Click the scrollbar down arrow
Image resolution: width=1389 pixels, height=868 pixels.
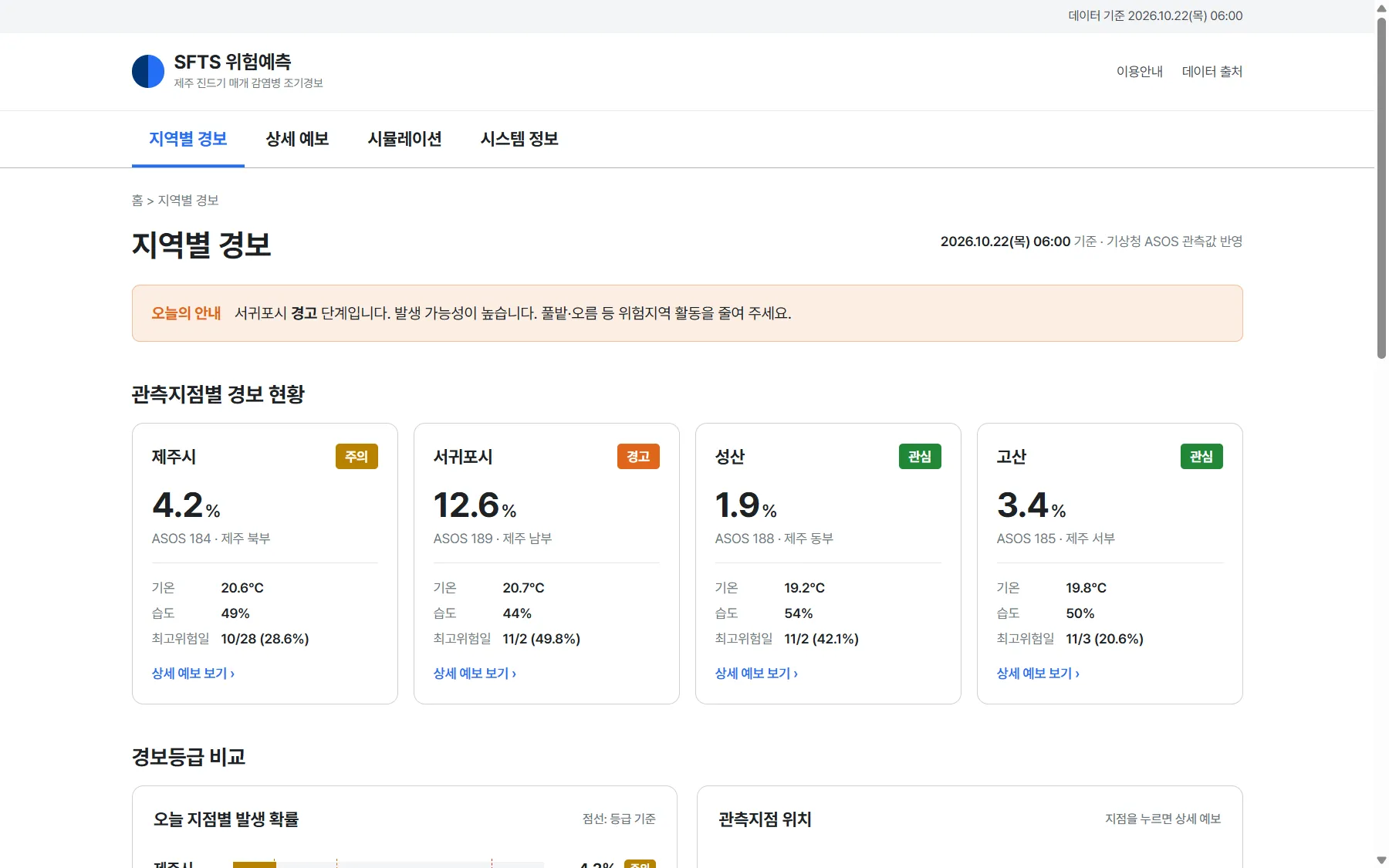[x=1381, y=860]
